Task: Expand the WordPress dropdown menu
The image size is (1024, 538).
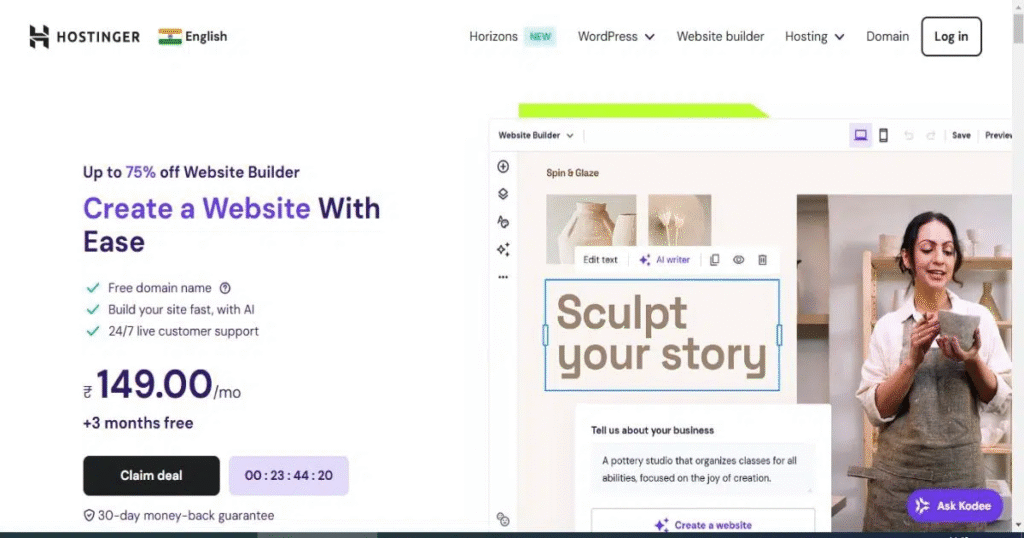Action: pyautogui.click(x=616, y=37)
